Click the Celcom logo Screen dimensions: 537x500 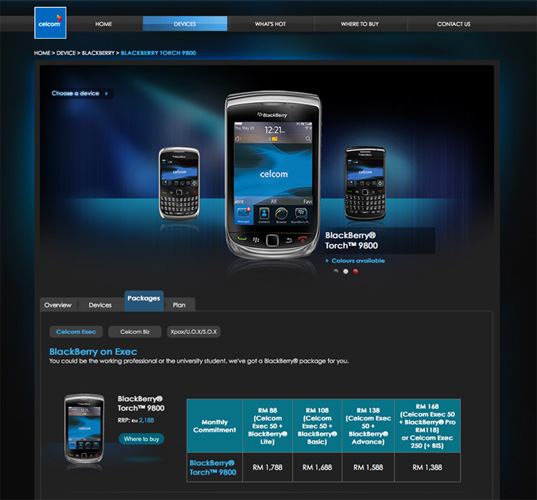tap(50, 23)
